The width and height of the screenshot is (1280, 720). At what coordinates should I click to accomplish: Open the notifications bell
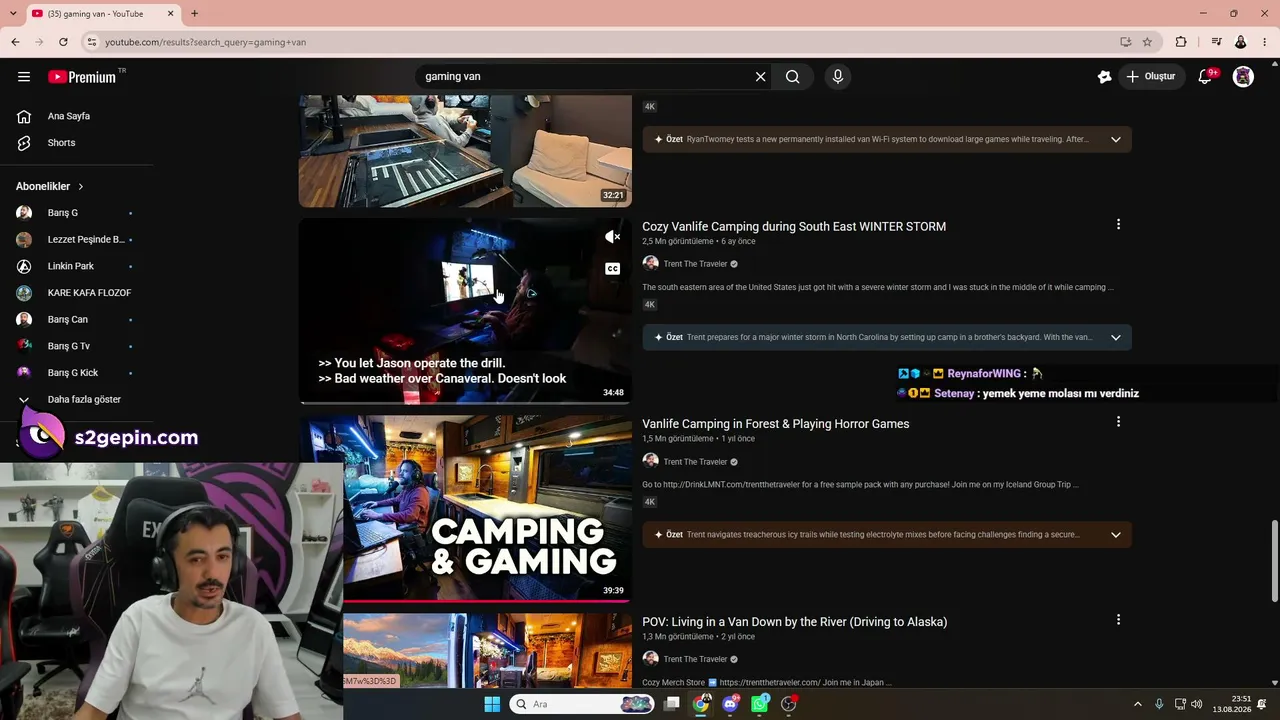pos(1205,77)
